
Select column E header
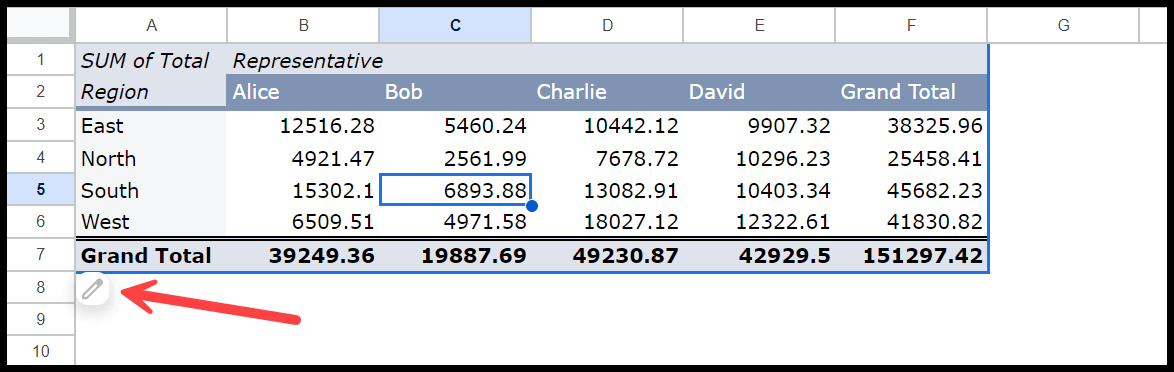click(x=759, y=26)
